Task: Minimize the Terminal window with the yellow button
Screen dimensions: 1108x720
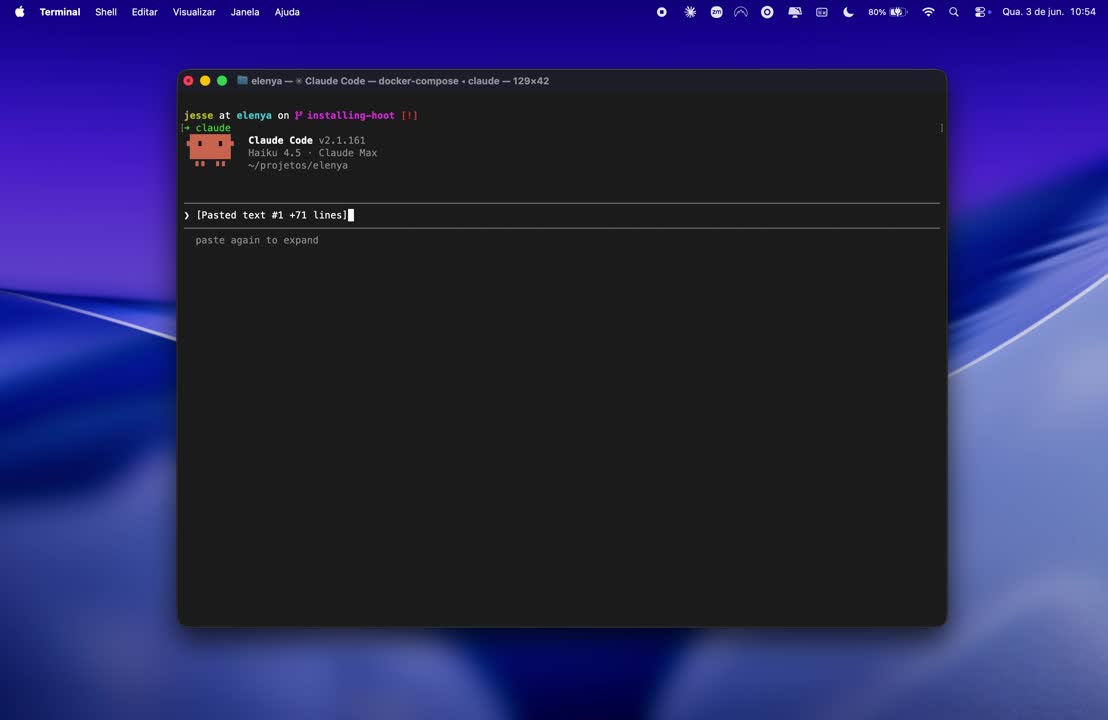Action: tap(205, 81)
